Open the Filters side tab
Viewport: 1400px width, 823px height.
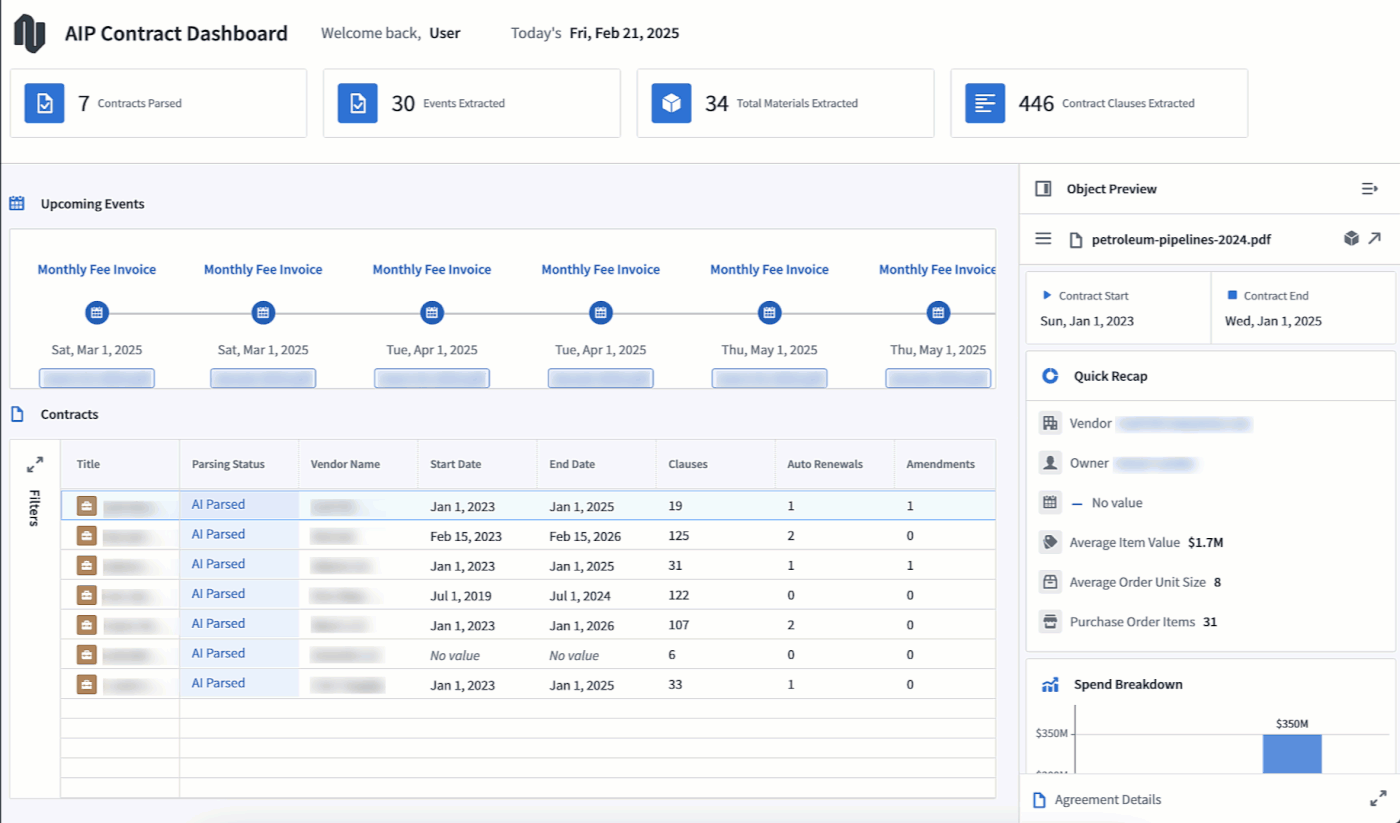click(x=35, y=508)
